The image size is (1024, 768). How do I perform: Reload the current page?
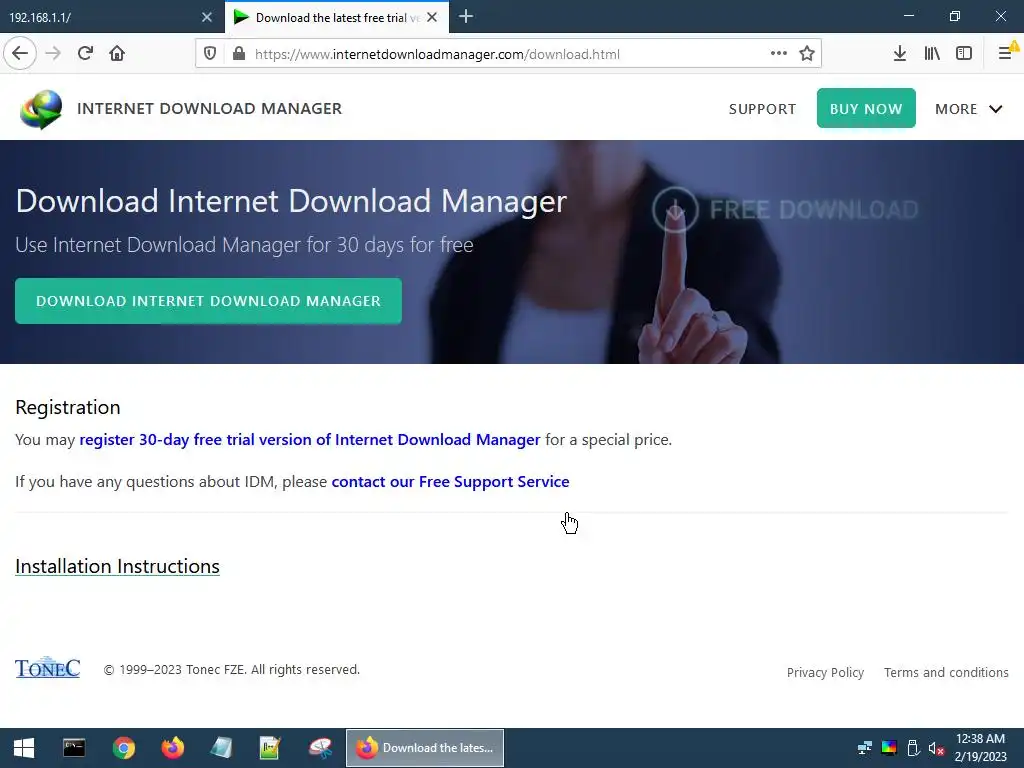(85, 54)
